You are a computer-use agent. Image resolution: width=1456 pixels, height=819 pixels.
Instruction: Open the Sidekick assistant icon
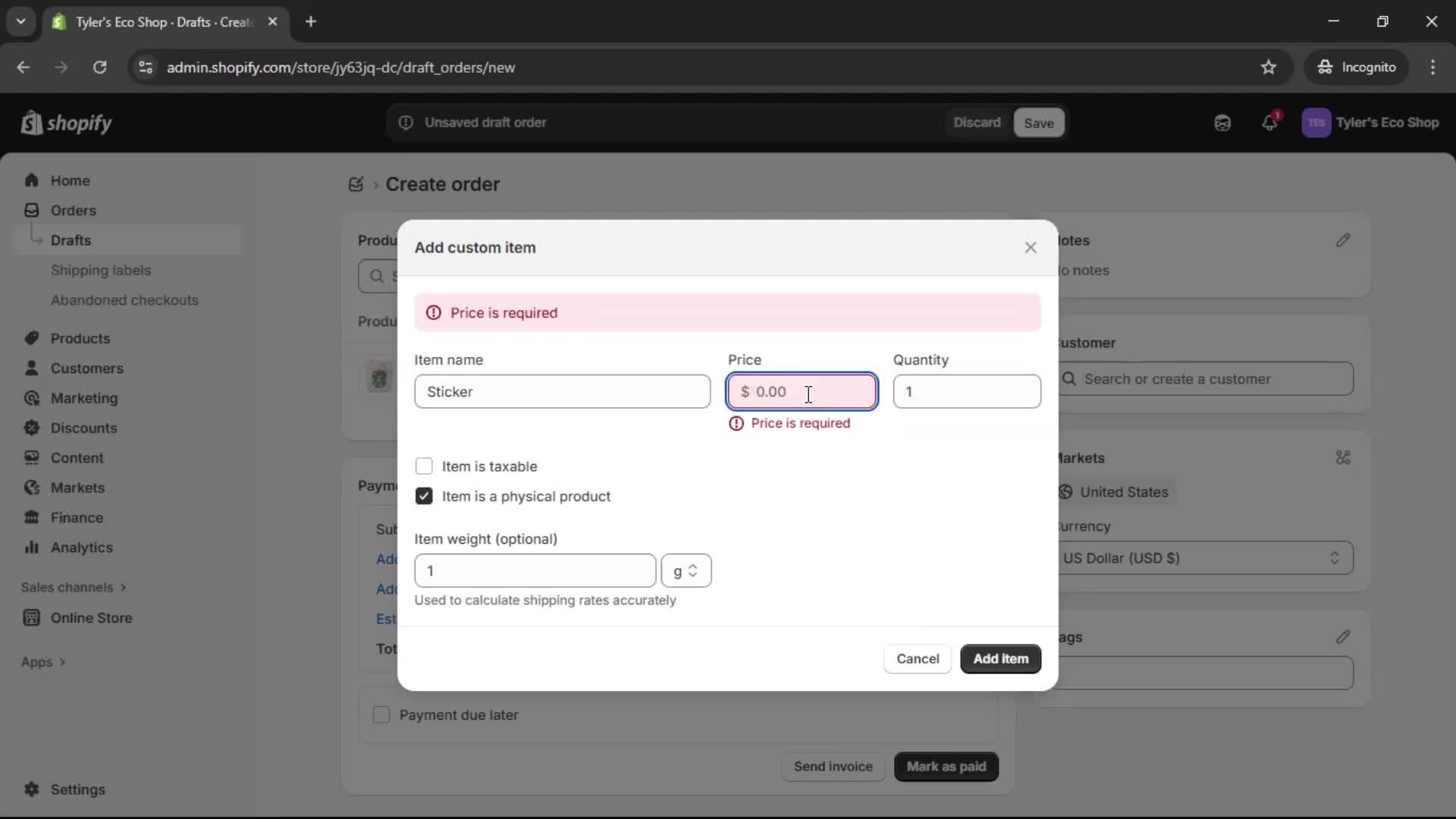tap(1222, 123)
